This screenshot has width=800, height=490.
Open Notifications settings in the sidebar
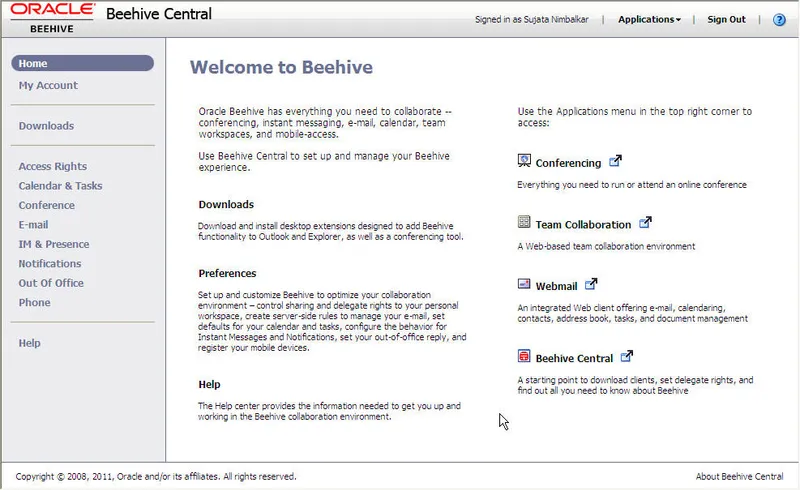[x=50, y=263]
